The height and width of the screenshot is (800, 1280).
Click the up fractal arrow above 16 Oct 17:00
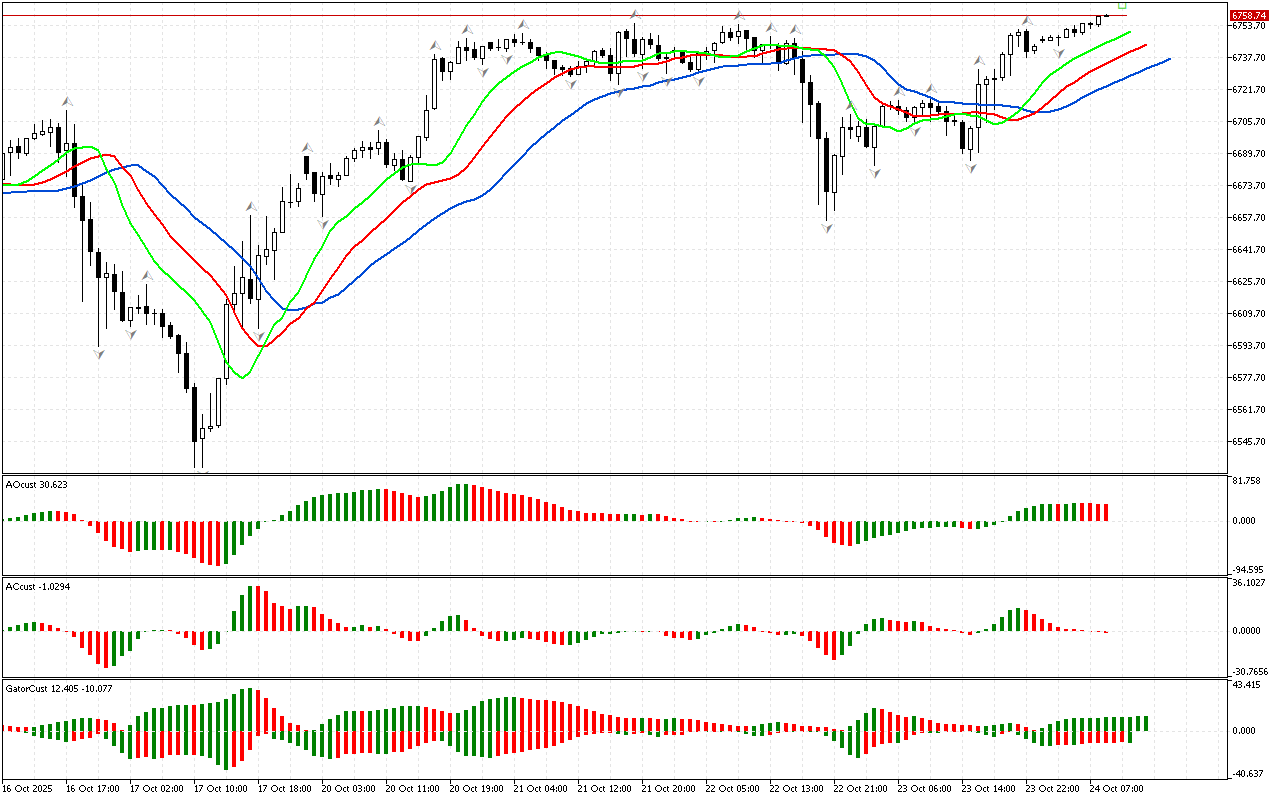67,101
